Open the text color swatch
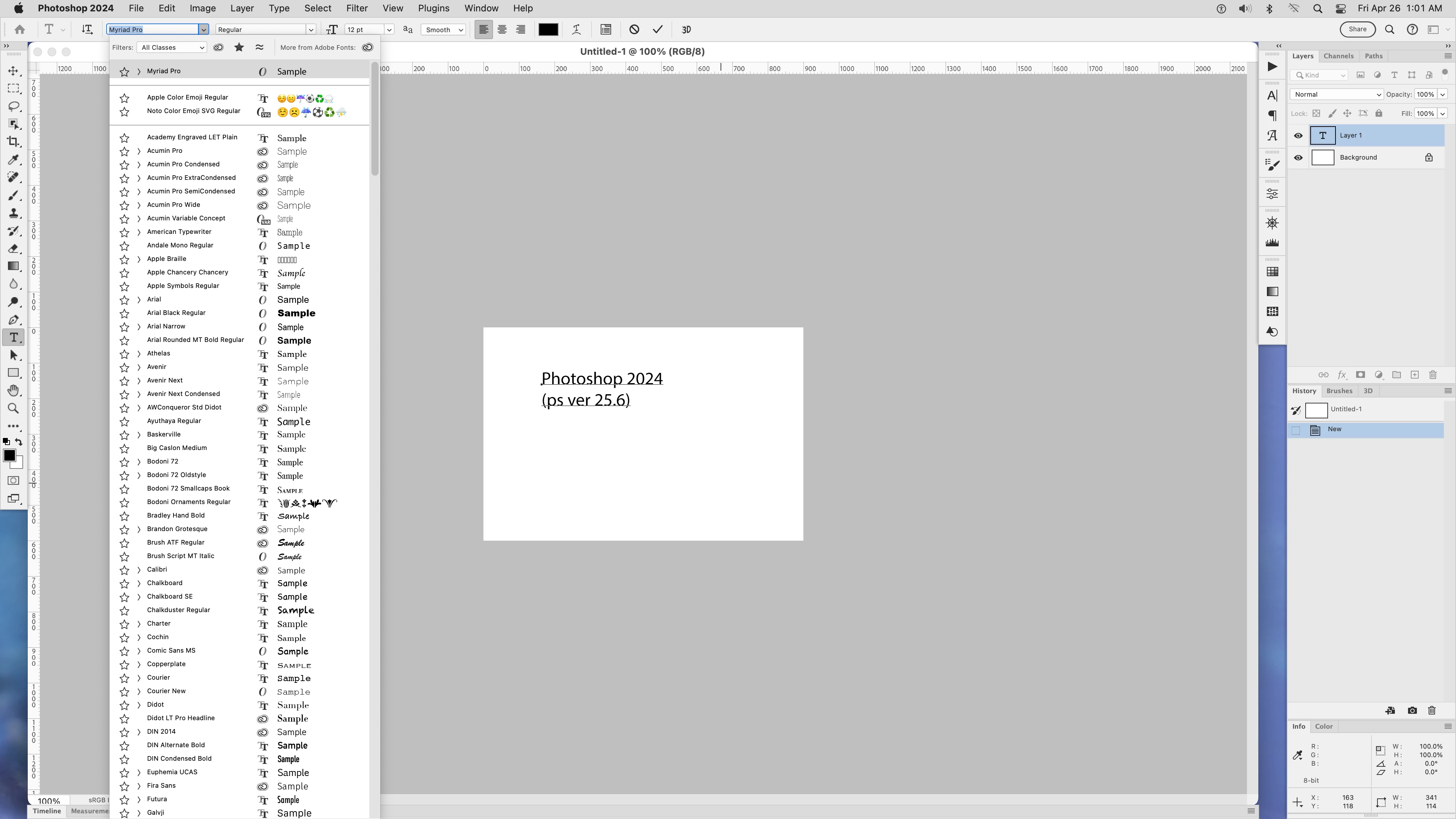The image size is (1456, 819). point(548,30)
